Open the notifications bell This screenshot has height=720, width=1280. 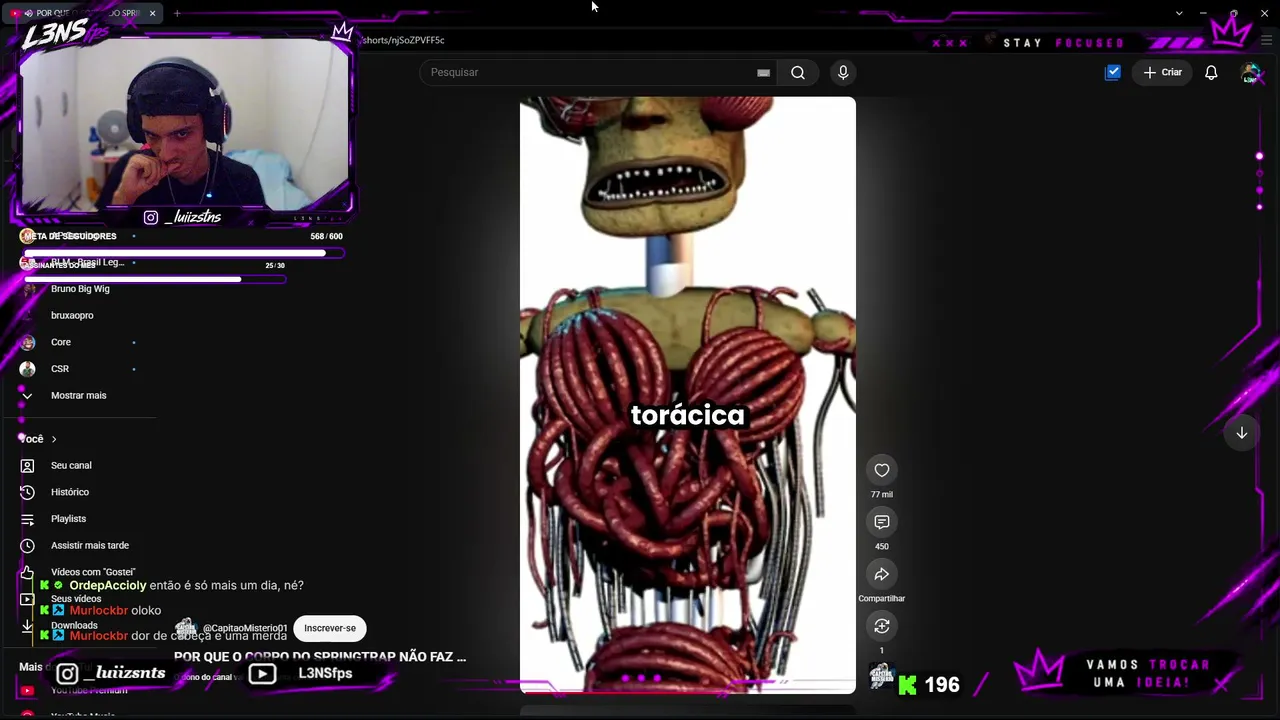click(x=1211, y=72)
